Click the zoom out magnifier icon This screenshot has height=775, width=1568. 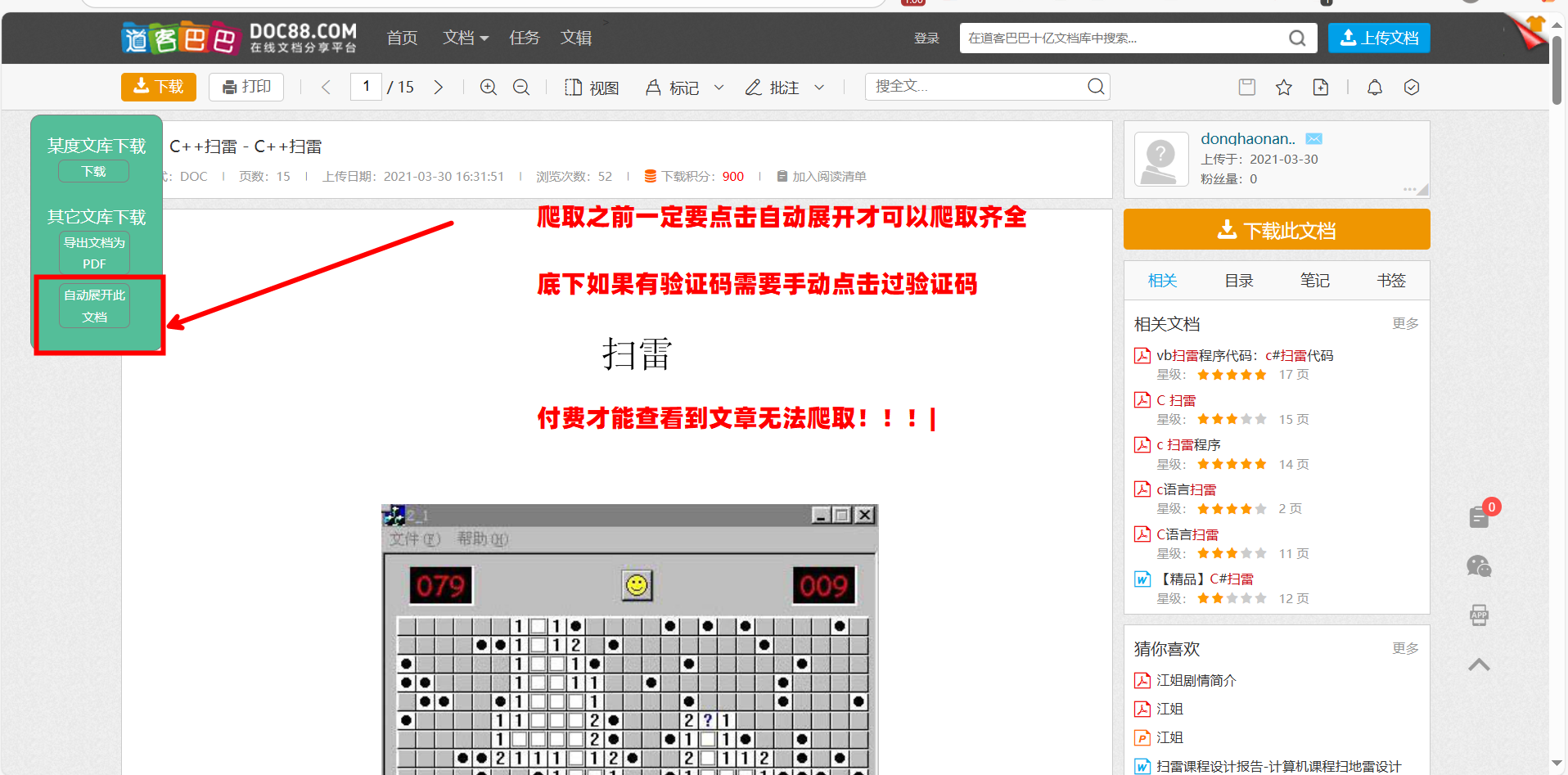click(521, 87)
